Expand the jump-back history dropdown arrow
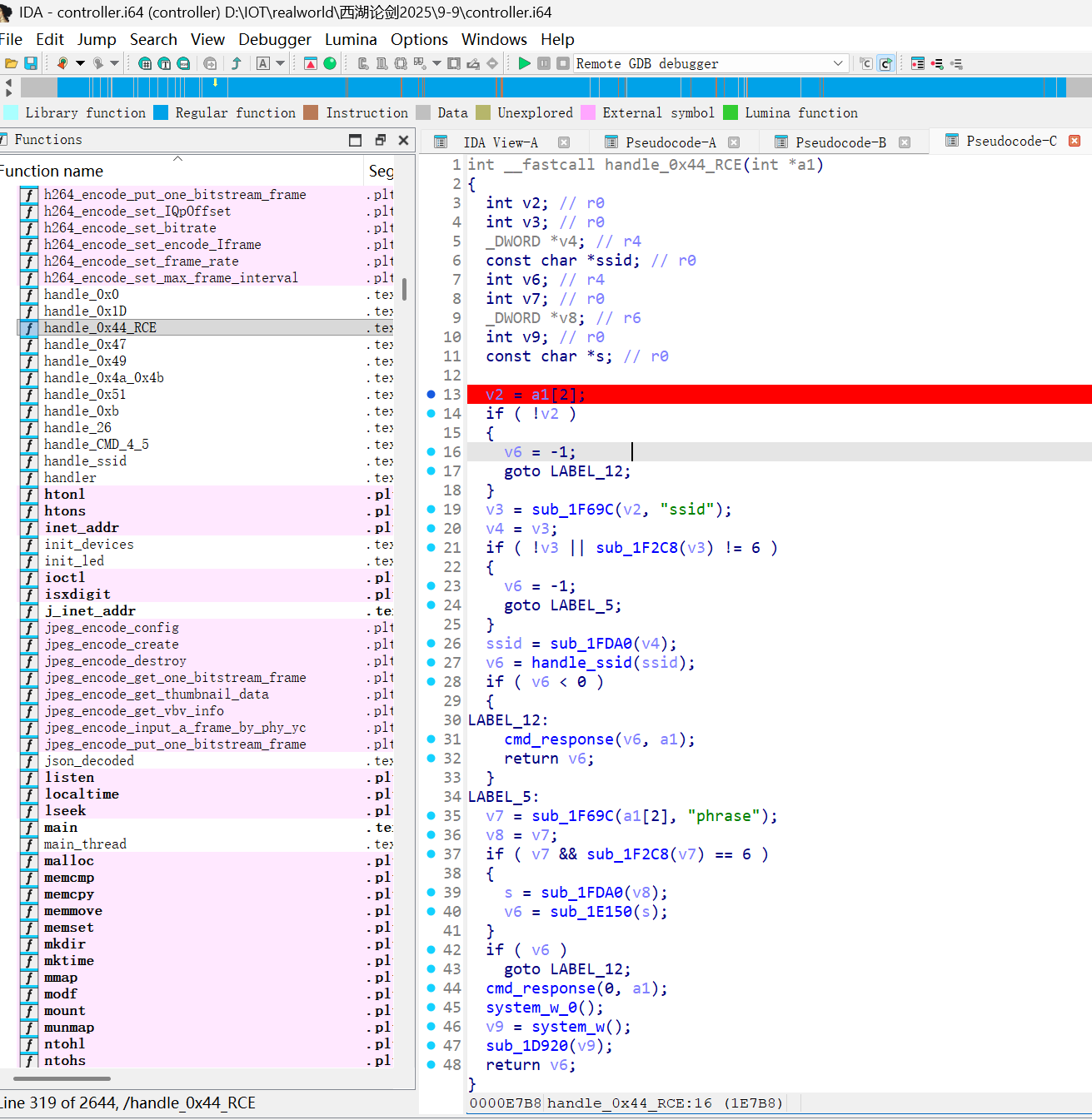 pos(80,63)
